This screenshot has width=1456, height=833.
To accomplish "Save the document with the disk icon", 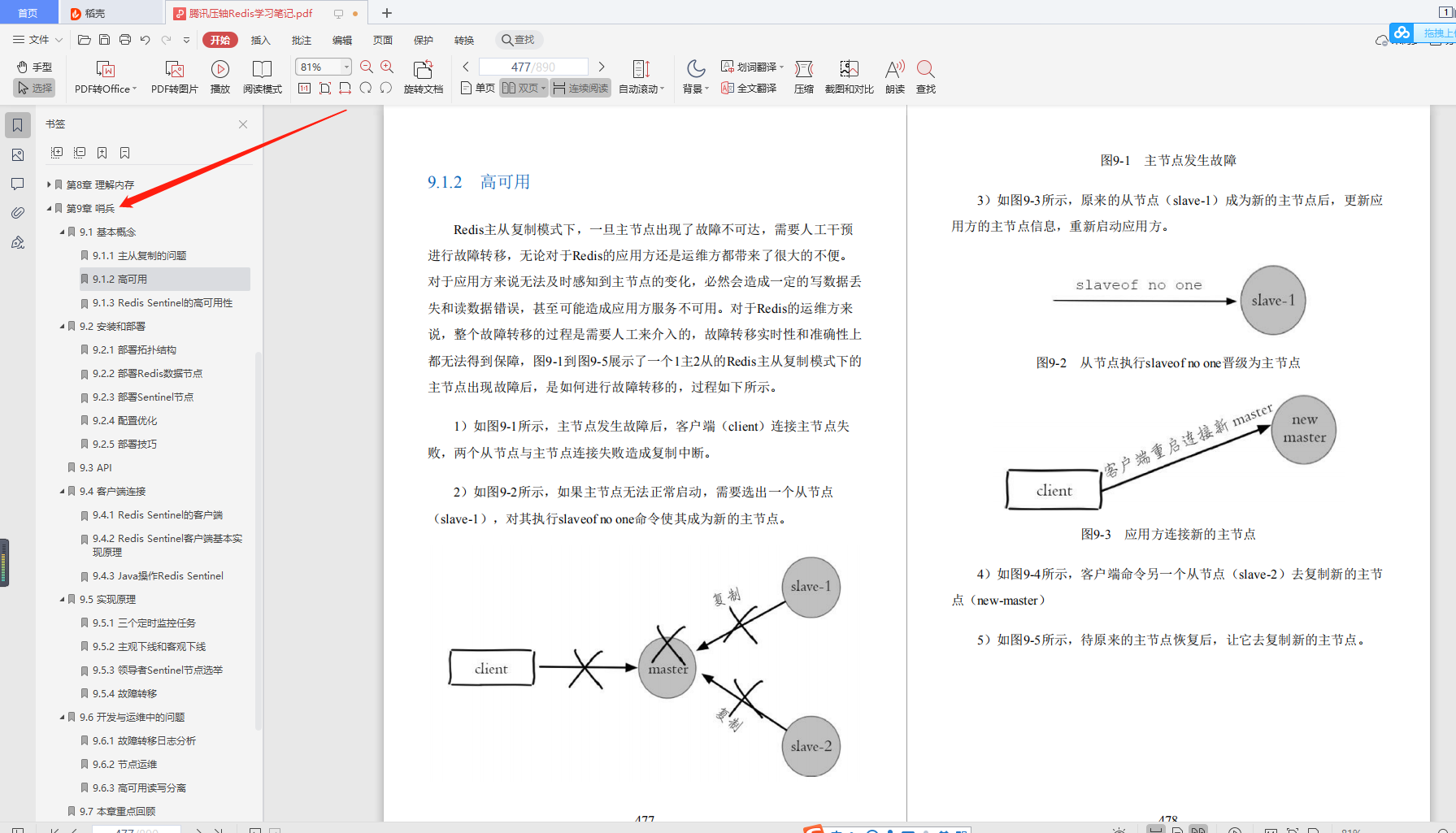I will point(104,40).
